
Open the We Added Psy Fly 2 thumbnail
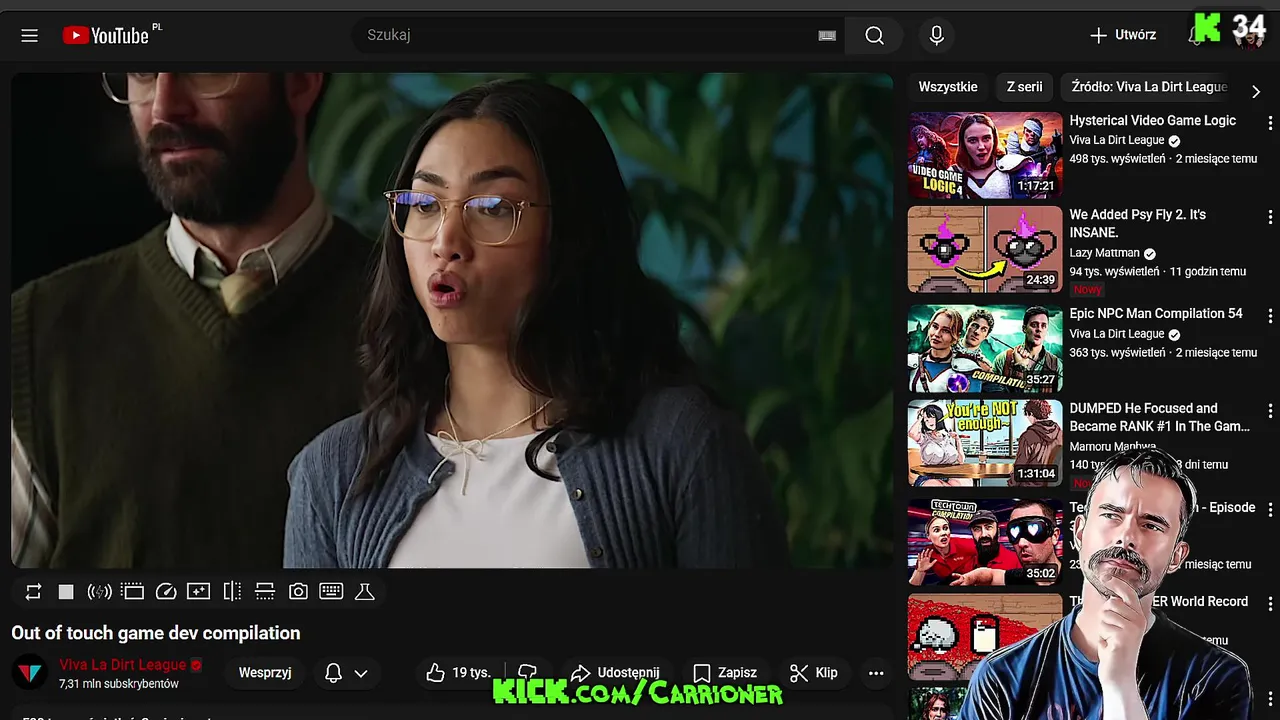985,249
